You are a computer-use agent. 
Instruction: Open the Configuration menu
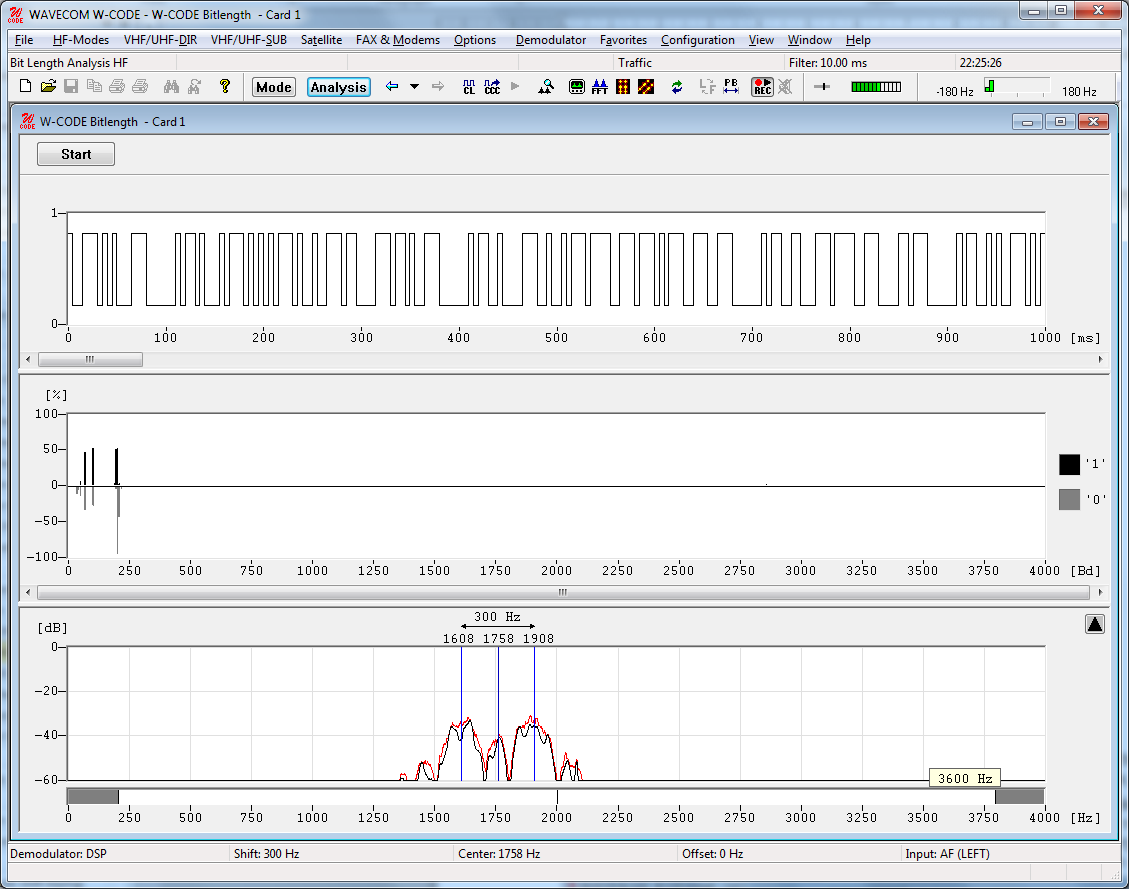pos(698,40)
